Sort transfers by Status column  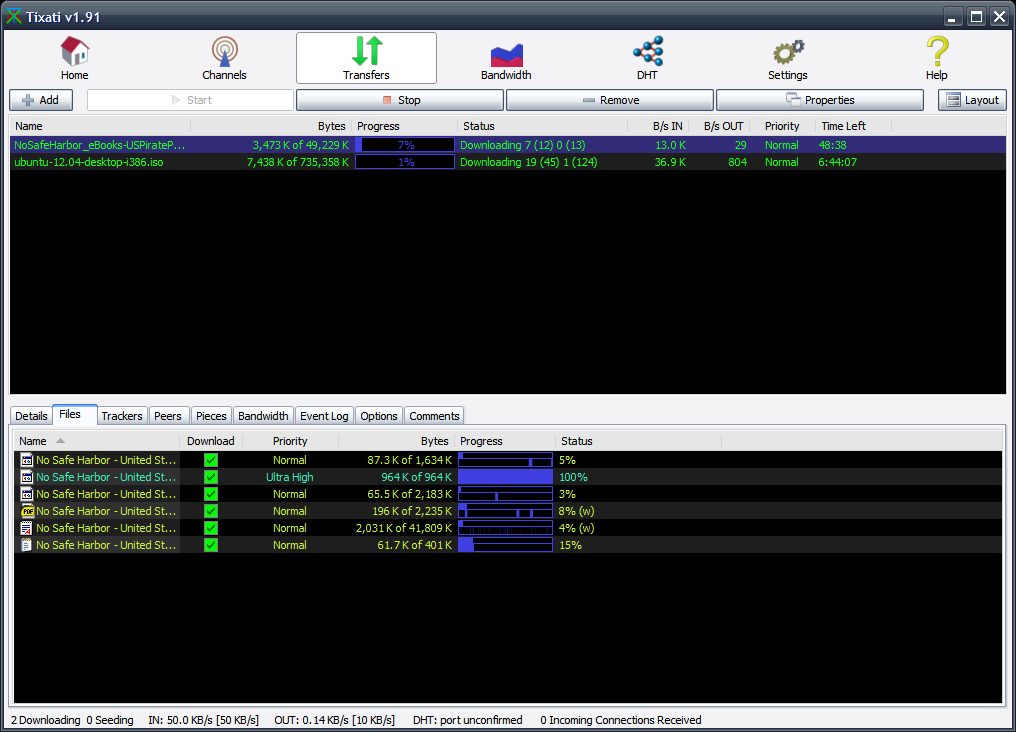(x=543, y=126)
